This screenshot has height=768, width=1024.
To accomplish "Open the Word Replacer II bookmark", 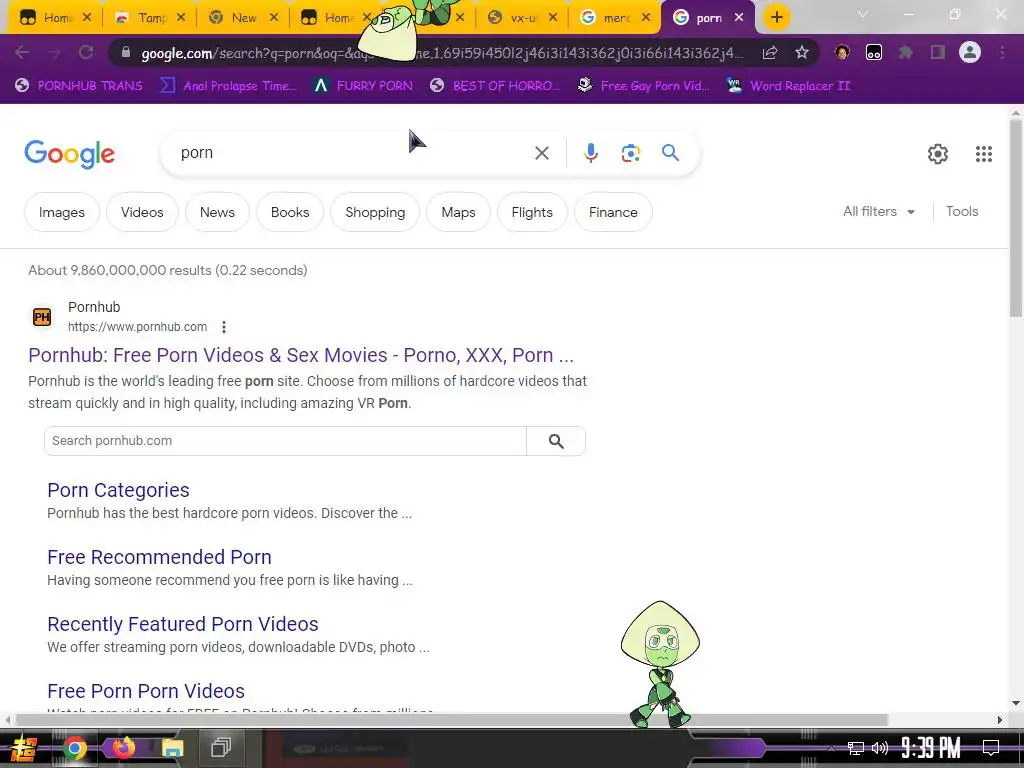I will click(x=788, y=86).
